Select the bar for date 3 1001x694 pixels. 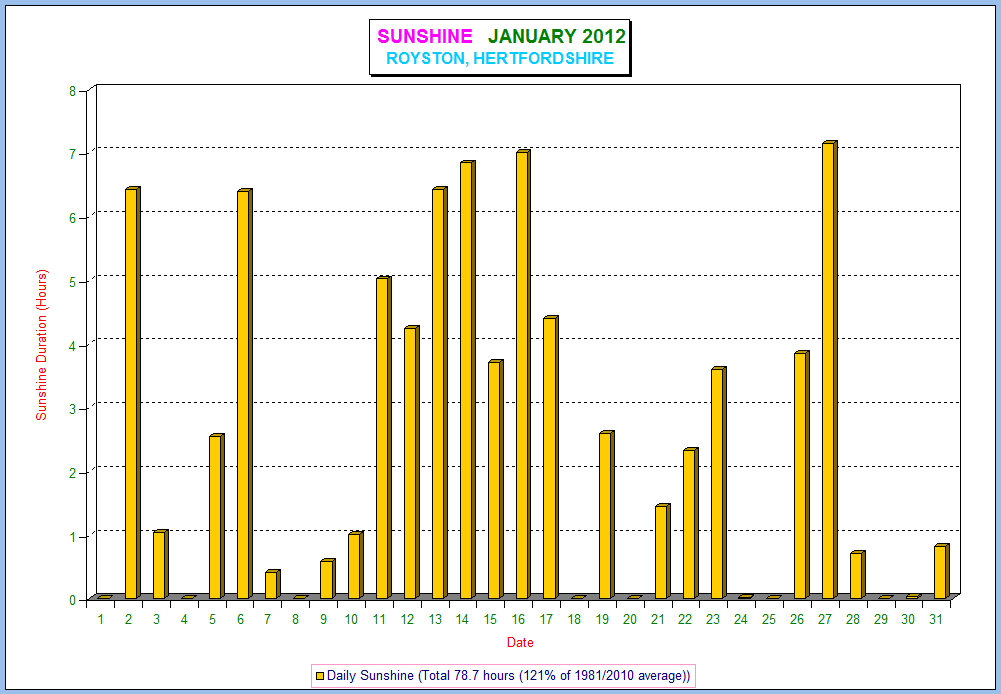pos(160,564)
